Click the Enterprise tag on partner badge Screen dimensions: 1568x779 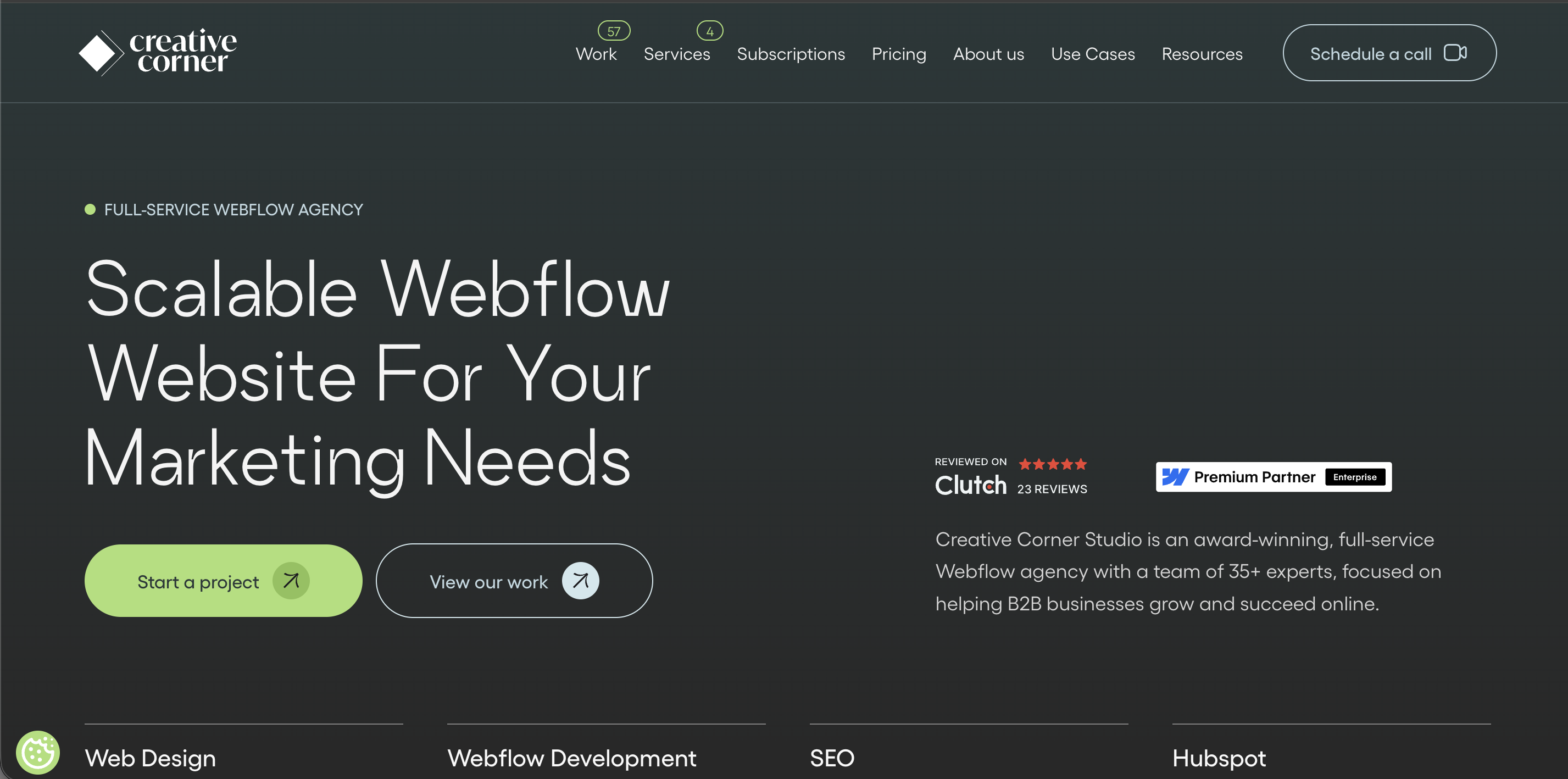coord(1354,477)
